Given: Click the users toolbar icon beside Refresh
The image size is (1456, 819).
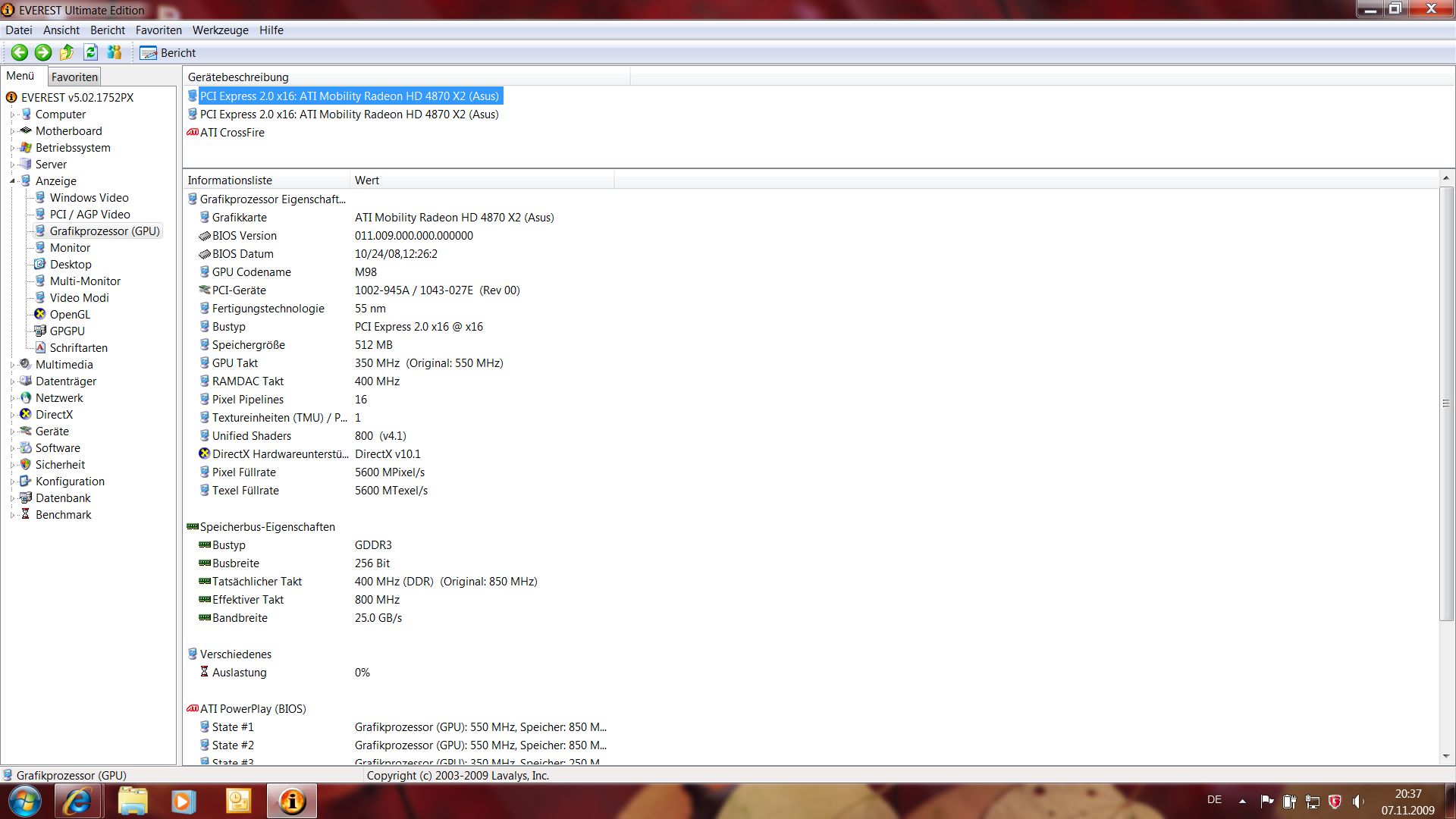Looking at the screenshot, I should tap(115, 52).
